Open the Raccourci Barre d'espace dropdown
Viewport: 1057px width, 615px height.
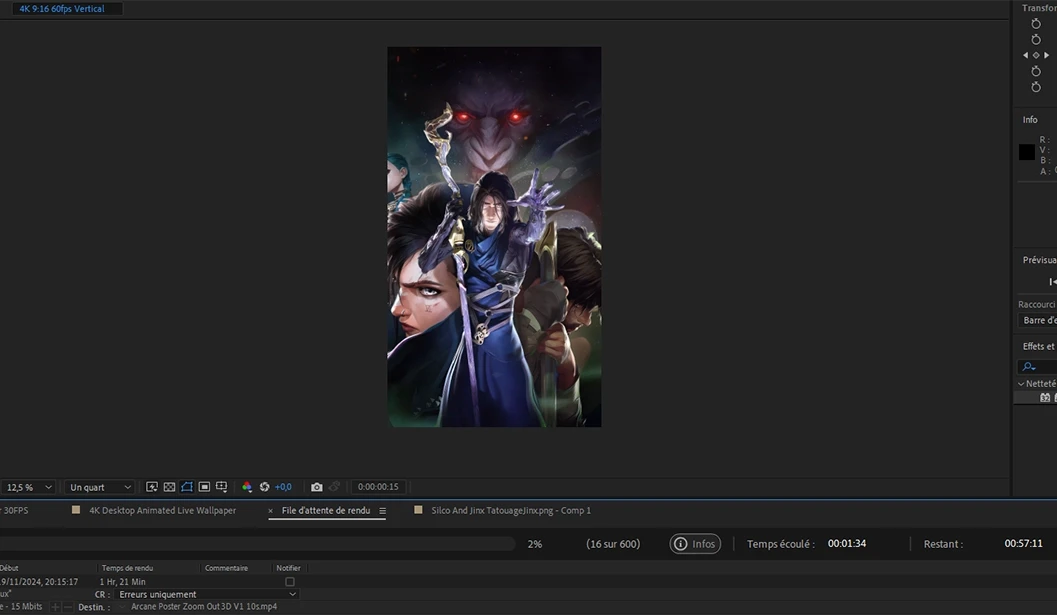[1037, 320]
